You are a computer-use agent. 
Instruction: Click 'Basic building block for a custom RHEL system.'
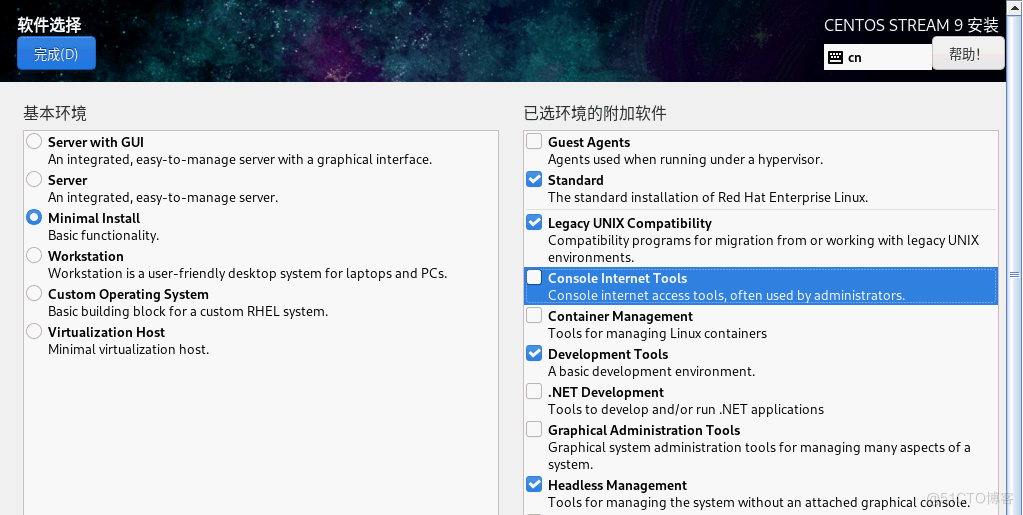click(x=188, y=312)
